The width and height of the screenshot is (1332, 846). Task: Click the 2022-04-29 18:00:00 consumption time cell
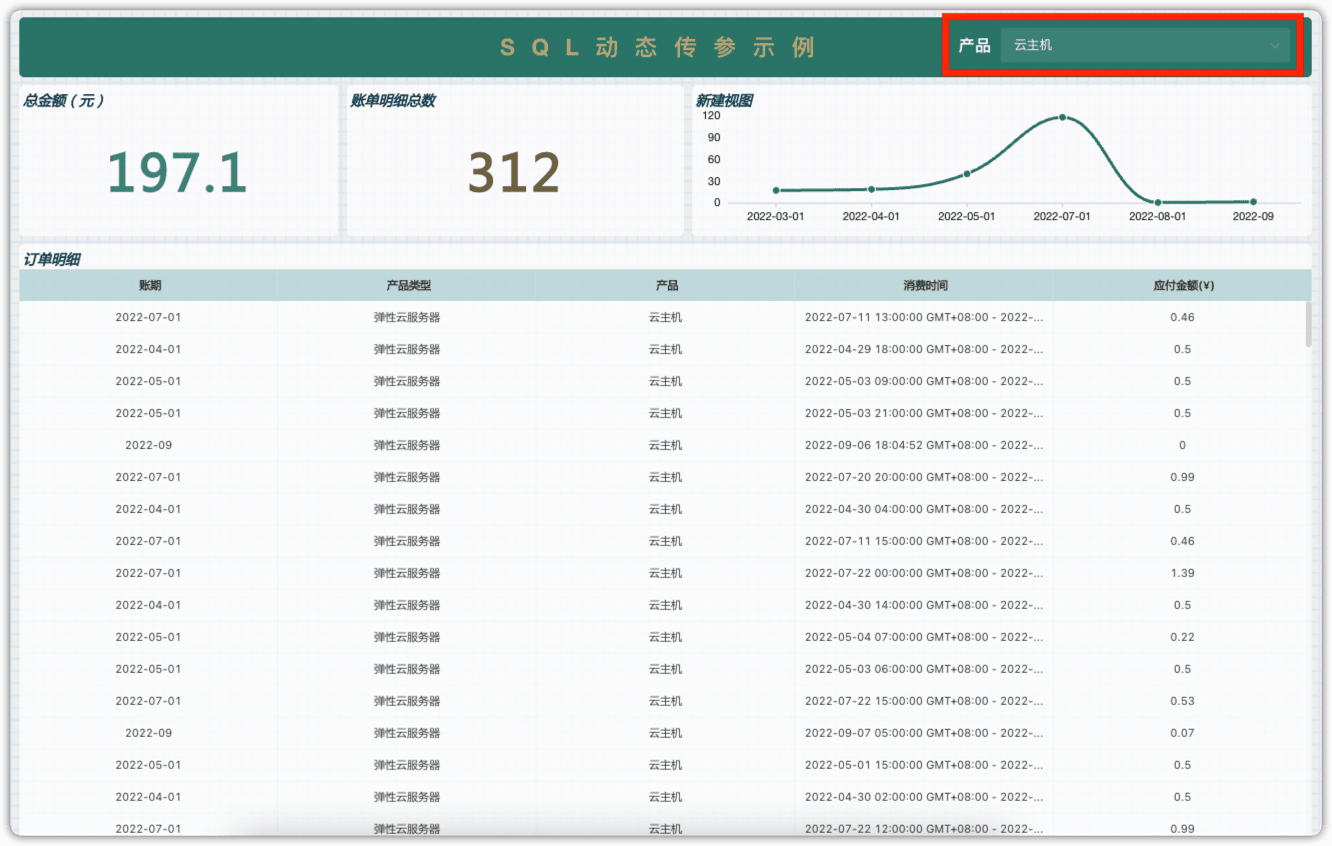point(924,349)
